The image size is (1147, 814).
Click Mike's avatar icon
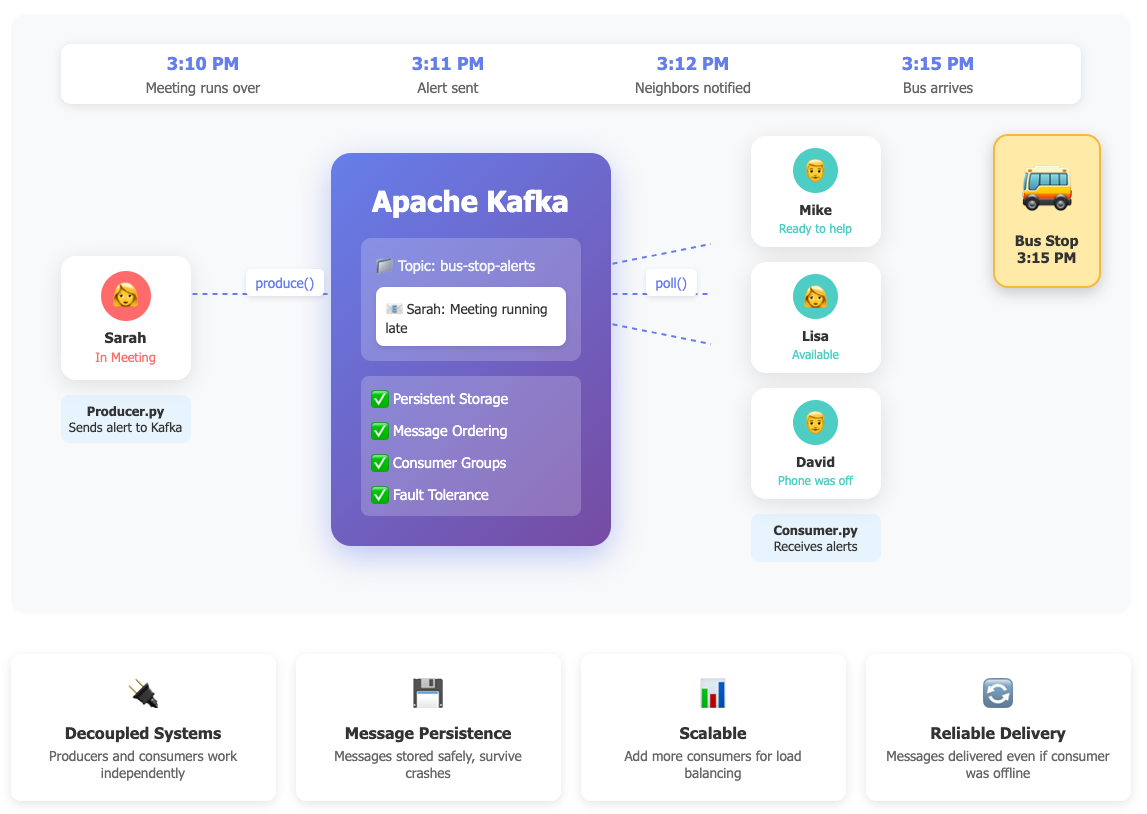[x=815, y=171]
